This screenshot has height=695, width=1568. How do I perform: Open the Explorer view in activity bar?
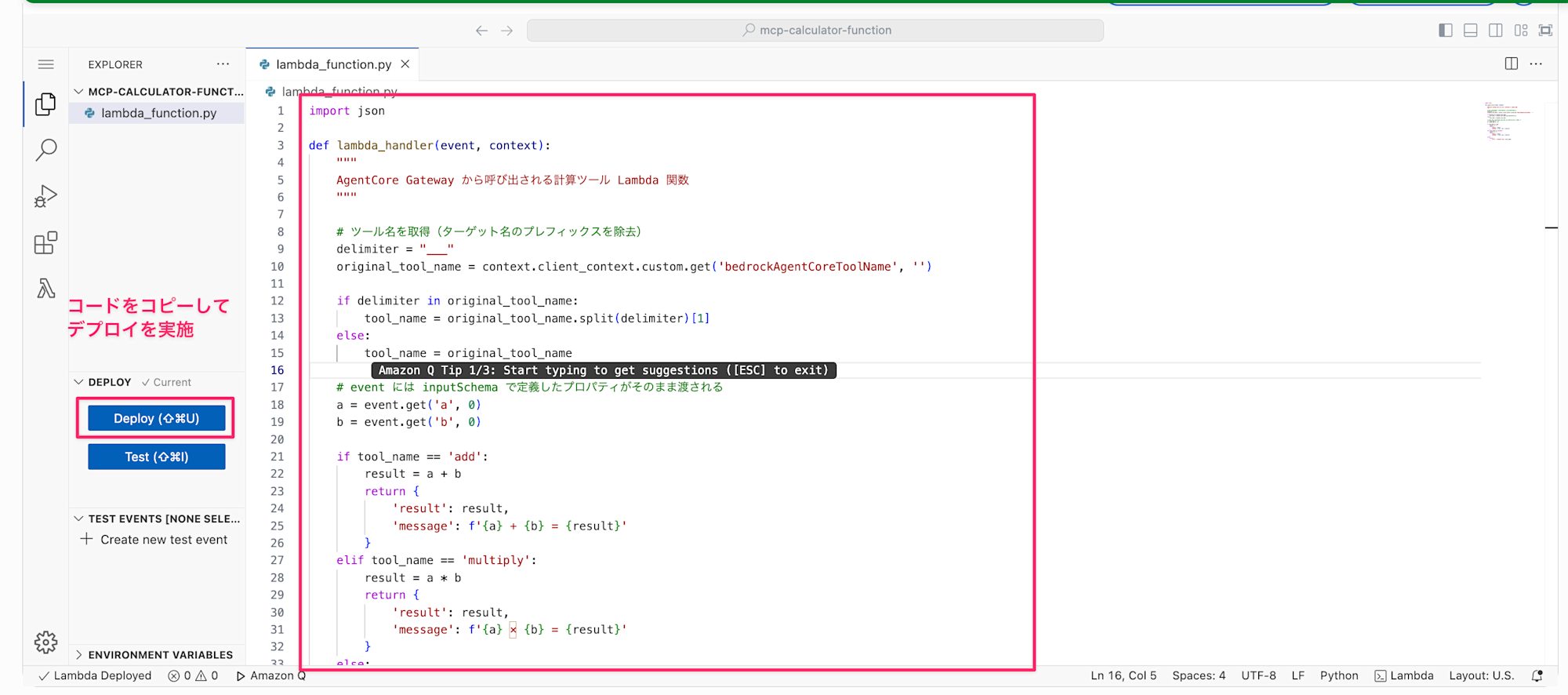[x=45, y=104]
